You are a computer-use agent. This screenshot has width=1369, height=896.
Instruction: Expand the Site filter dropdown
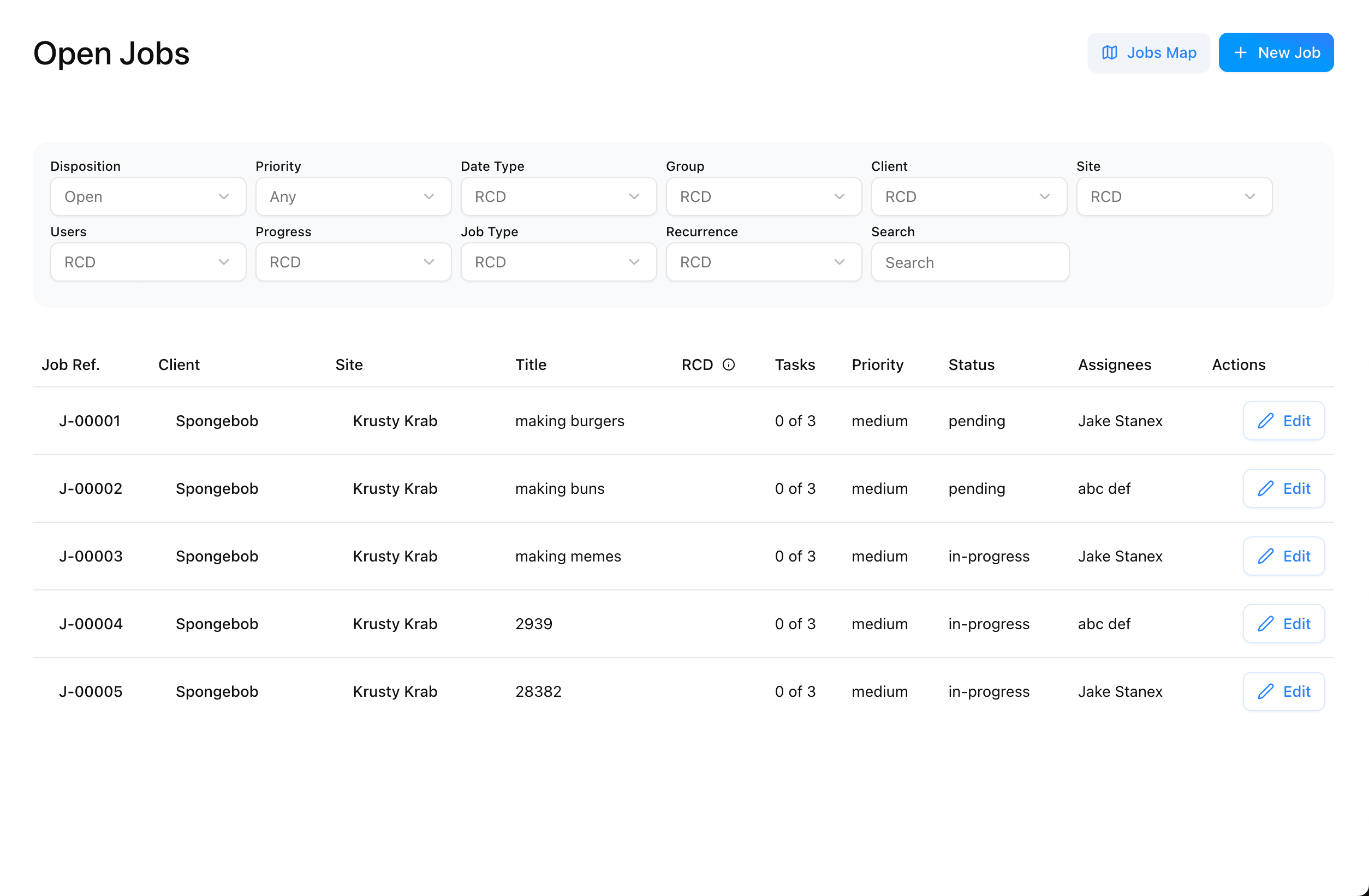tap(1174, 196)
